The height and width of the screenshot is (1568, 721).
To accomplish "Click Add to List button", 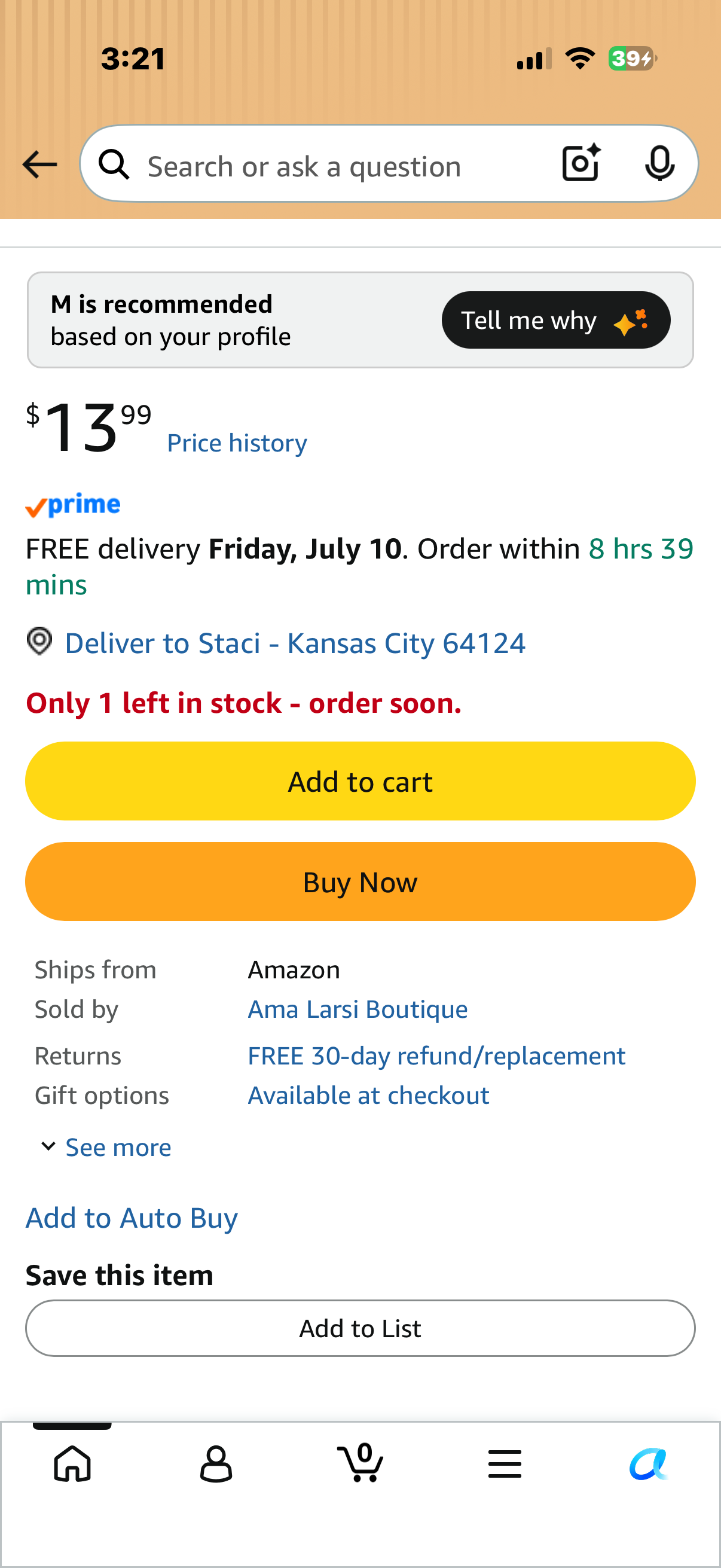I will [360, 1328].
